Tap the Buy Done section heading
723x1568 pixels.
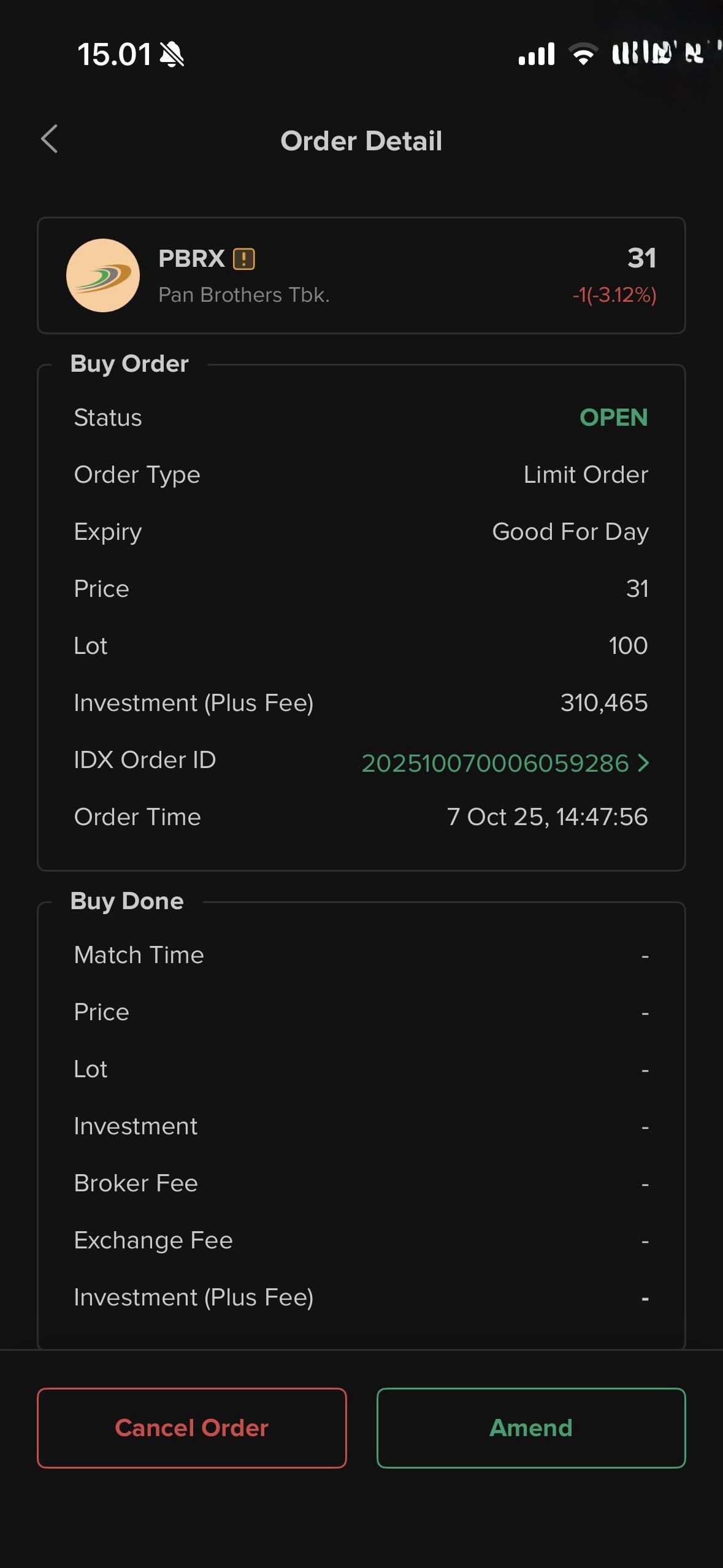tap(127, 901)
